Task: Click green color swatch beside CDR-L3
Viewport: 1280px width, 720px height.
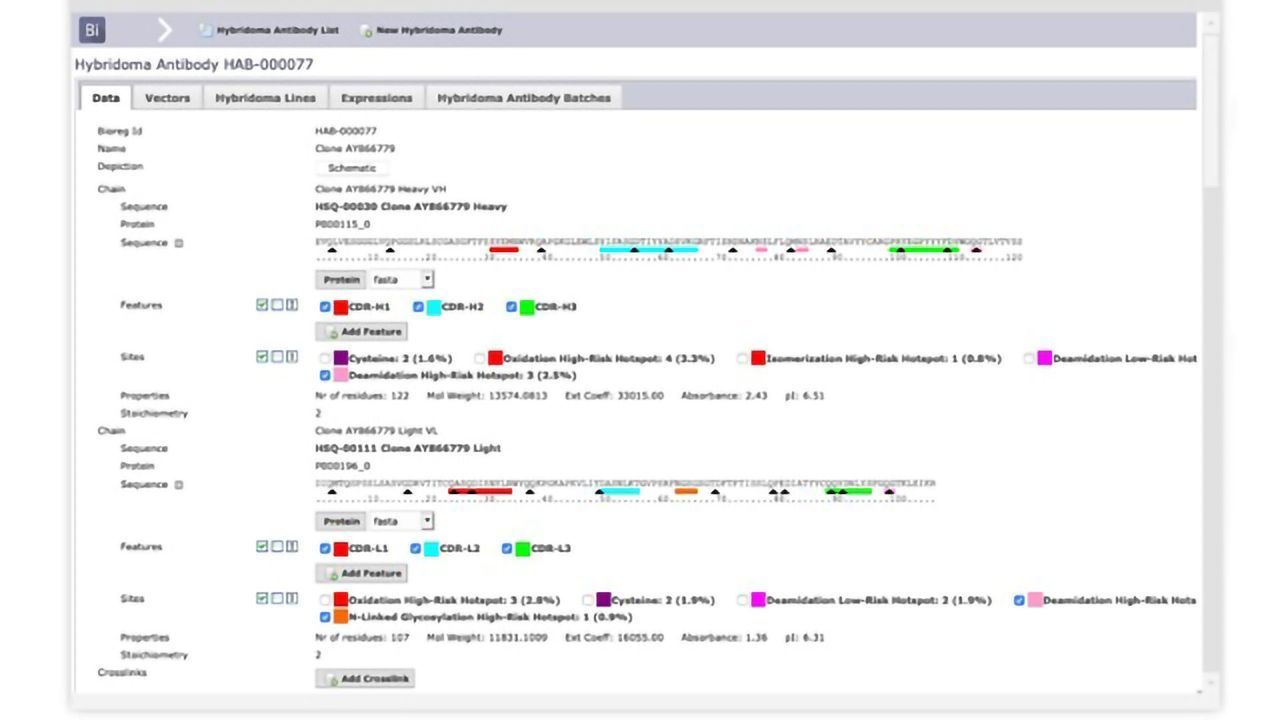Action: point(523,548)
